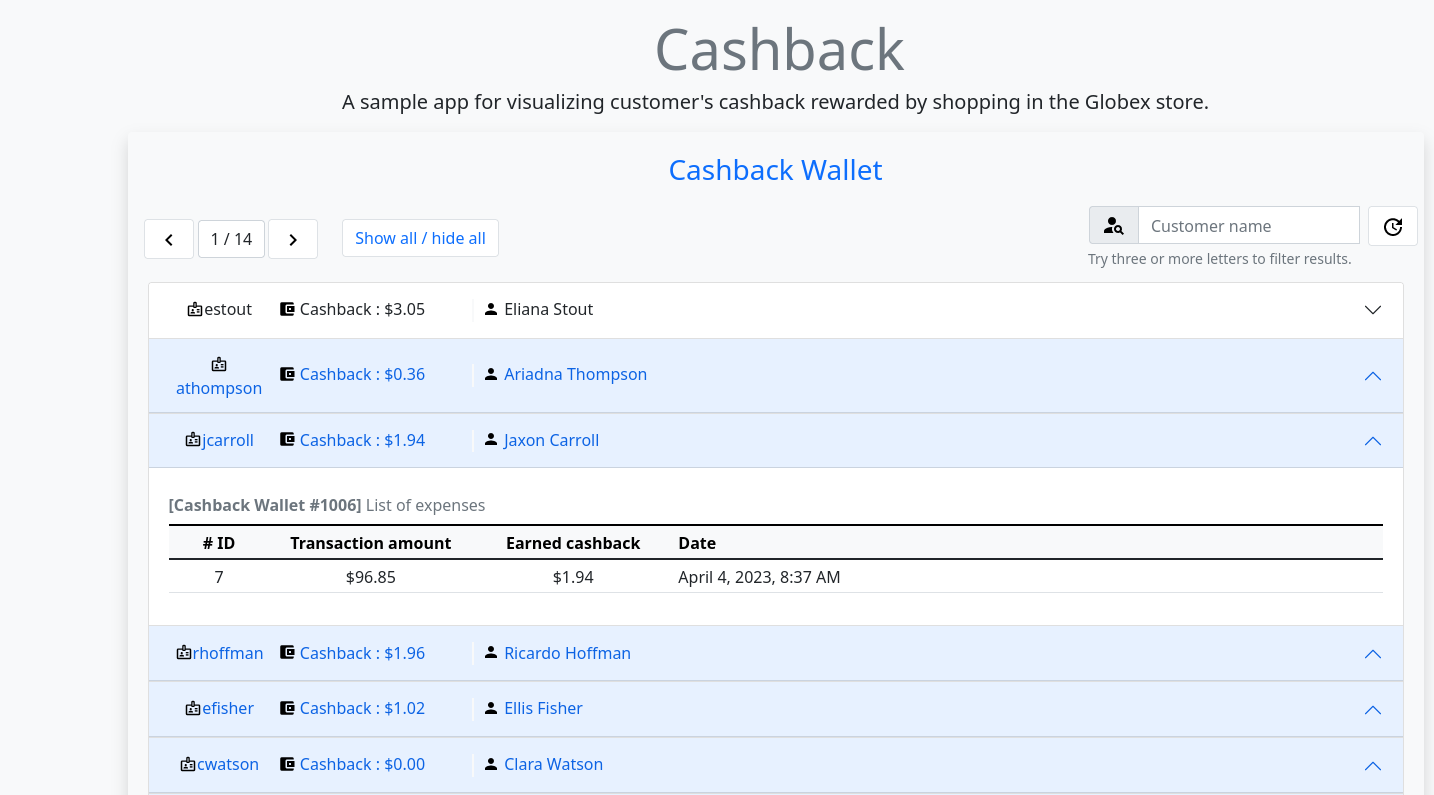Click username rhoffman

click(228, 653)
